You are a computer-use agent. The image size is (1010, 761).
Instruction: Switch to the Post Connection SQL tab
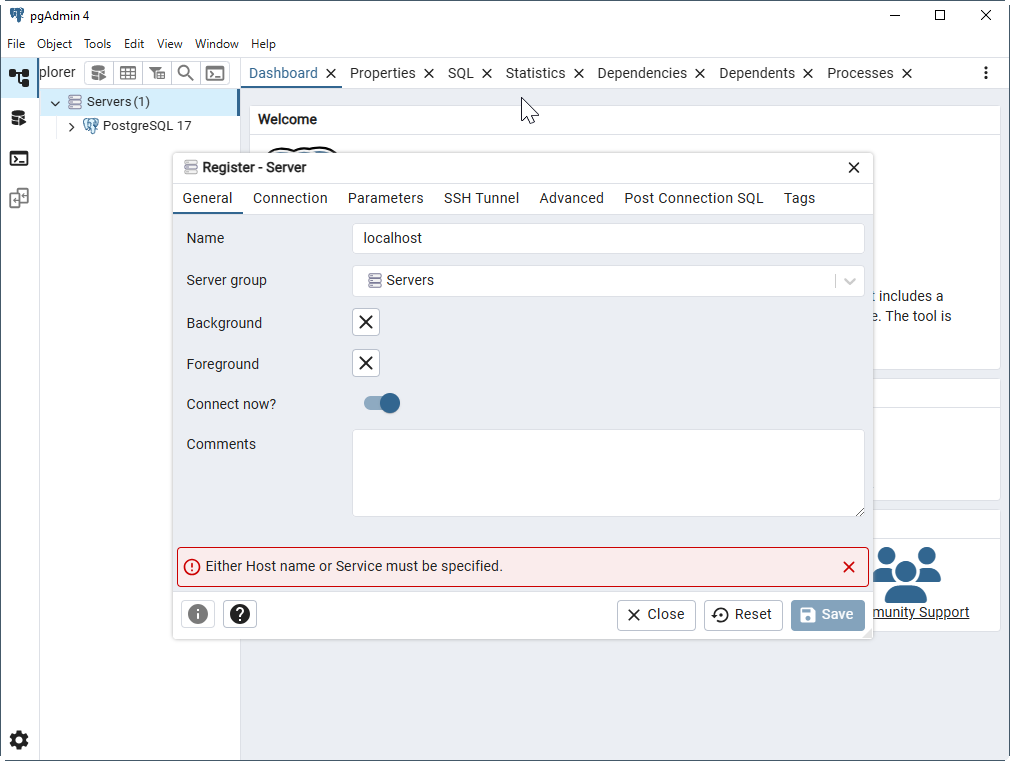694,198
